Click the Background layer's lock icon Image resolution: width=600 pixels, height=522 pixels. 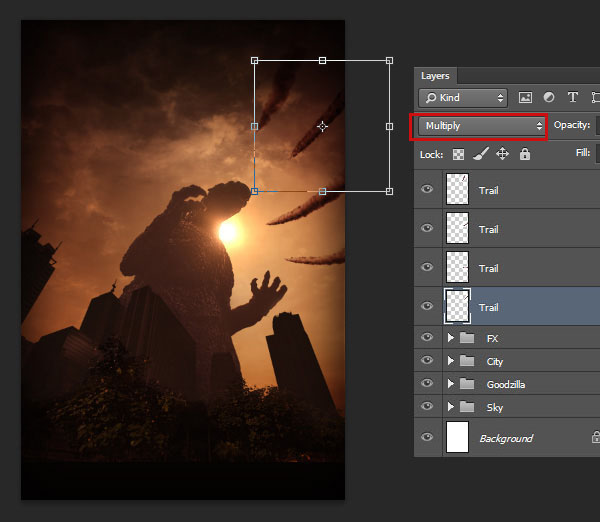(x=596, y=437)
